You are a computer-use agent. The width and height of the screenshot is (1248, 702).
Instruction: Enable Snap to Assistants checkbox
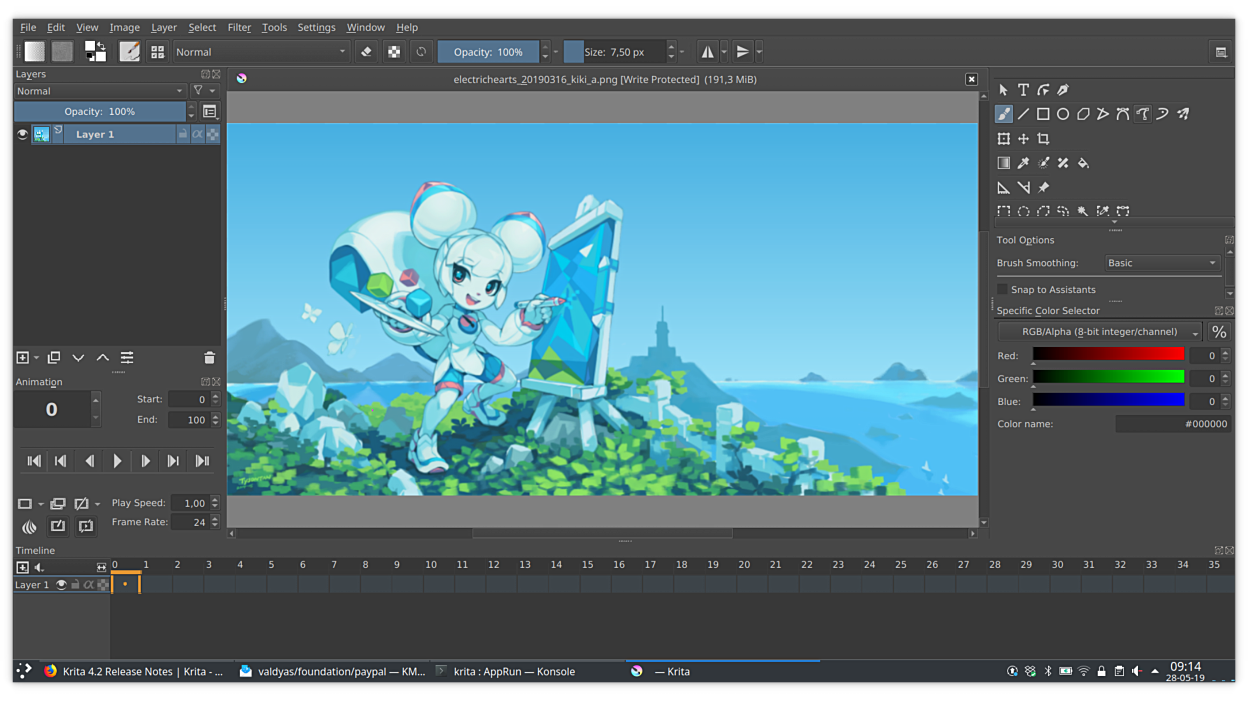click(x=1003, y=290)
